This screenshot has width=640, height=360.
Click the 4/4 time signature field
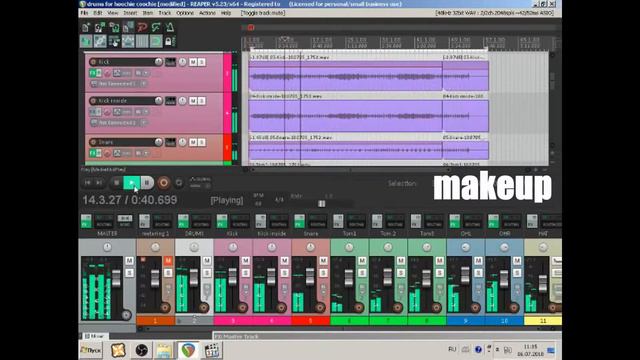point(279,200)
